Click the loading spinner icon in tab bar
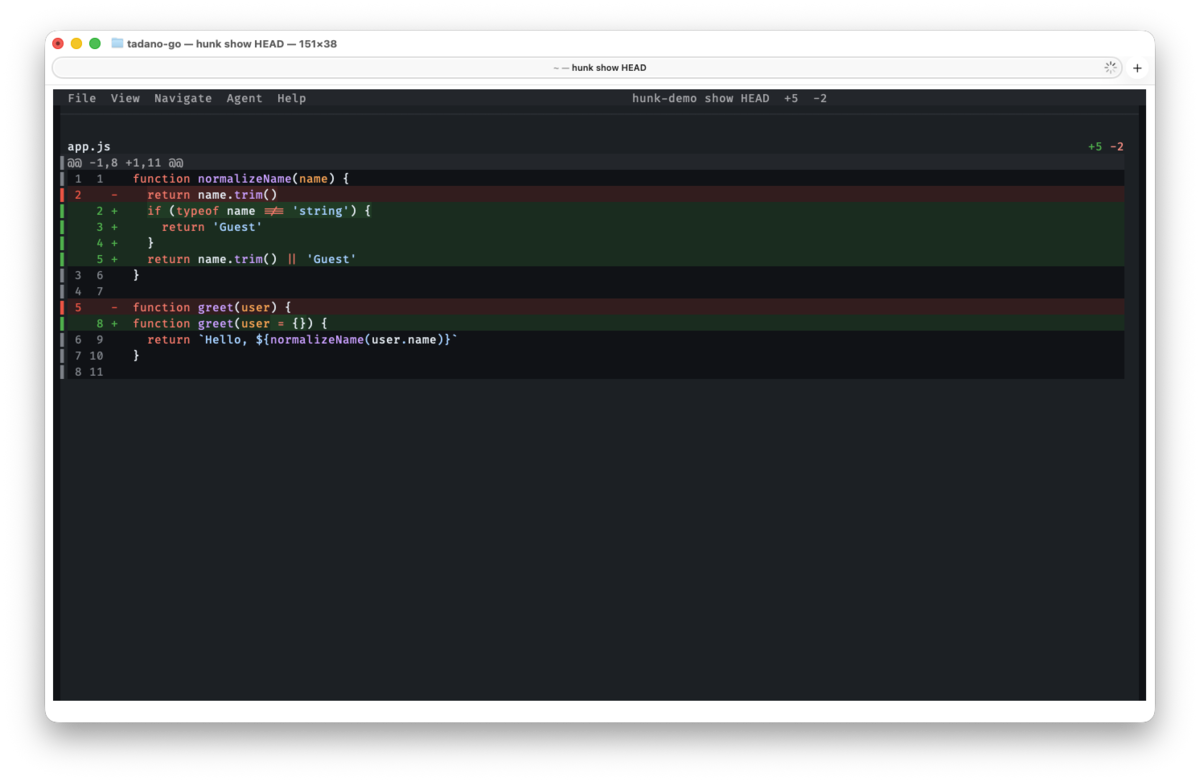1200x782 pixels. 1110,68
